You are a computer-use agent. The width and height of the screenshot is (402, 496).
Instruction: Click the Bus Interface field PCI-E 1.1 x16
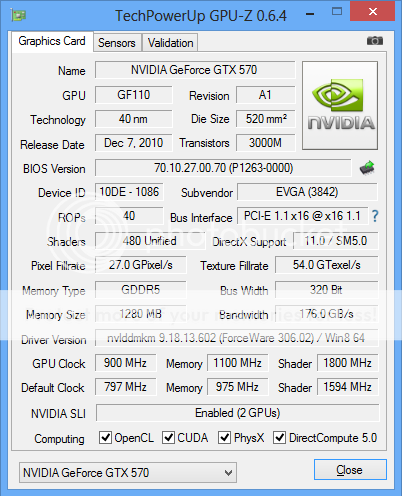[x=303, y=216]
